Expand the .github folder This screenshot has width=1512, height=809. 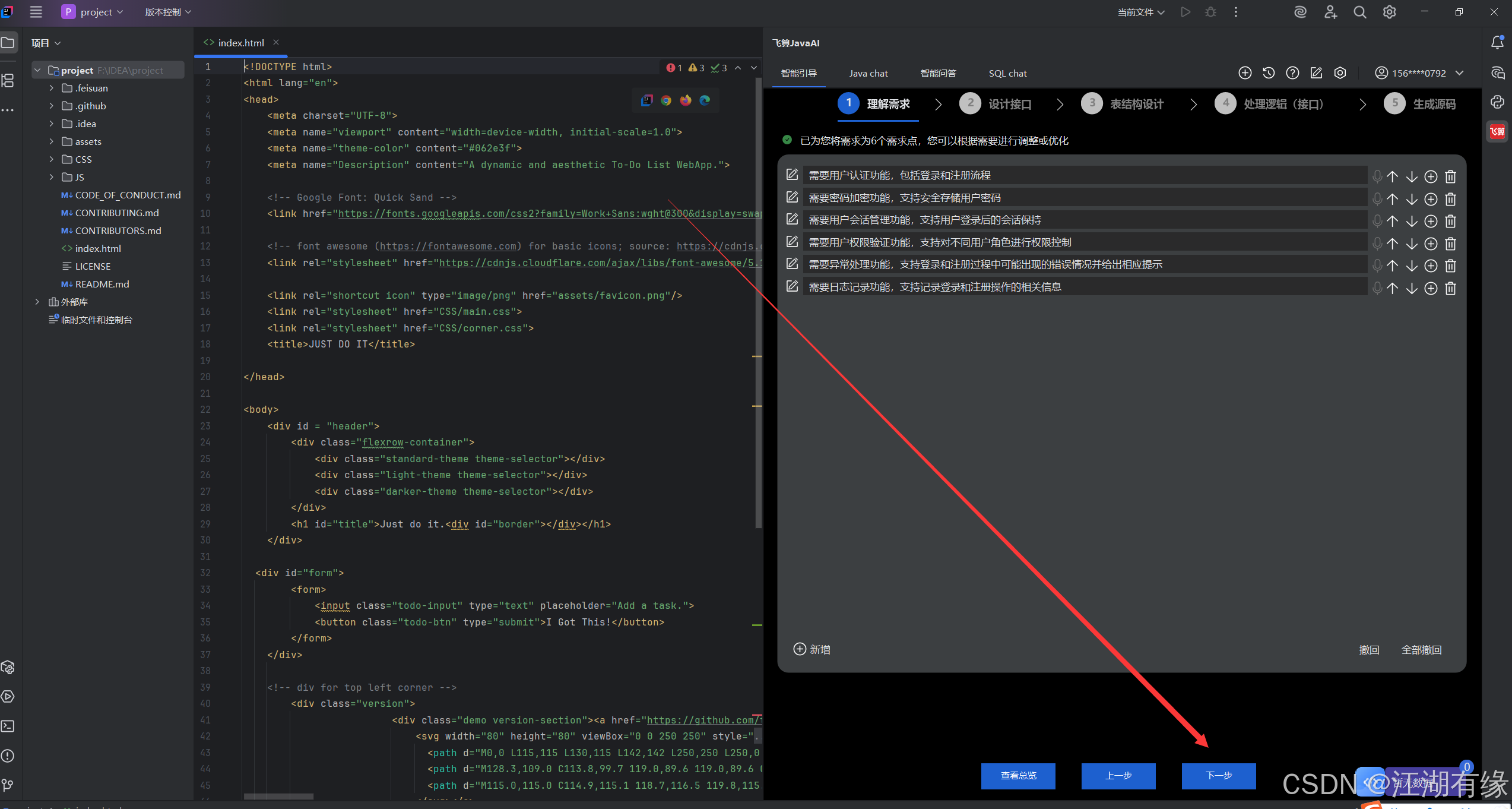click(x=52, y=106)
